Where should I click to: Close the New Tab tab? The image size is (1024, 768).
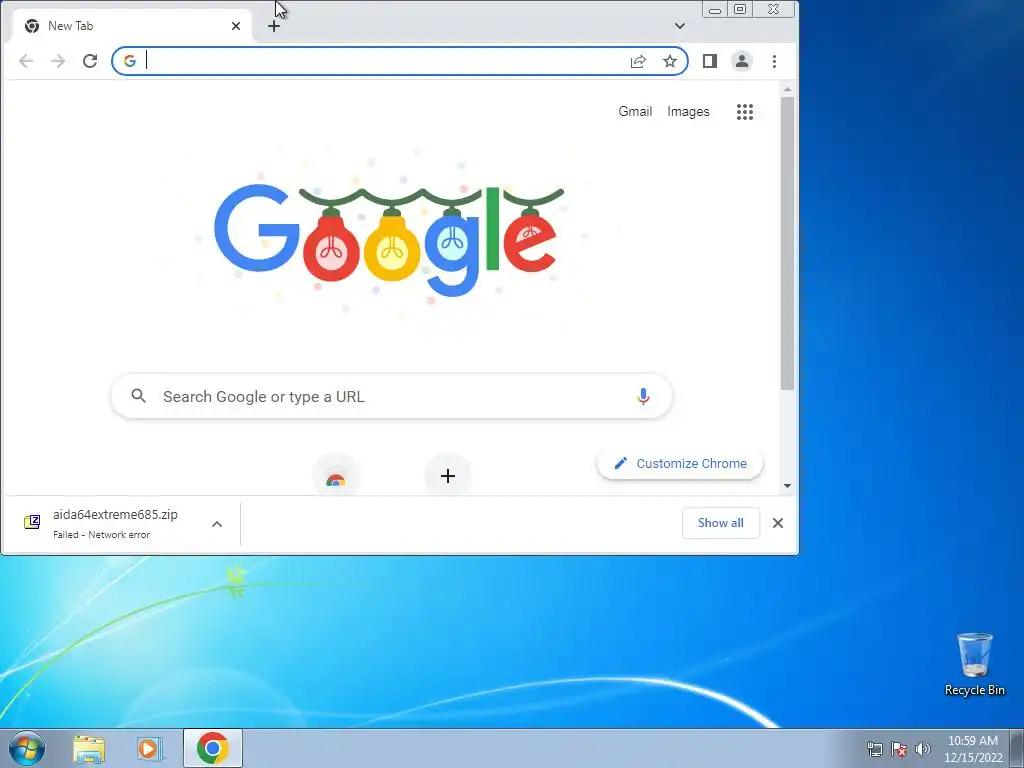pyautogui.click(x=236, y=26)
